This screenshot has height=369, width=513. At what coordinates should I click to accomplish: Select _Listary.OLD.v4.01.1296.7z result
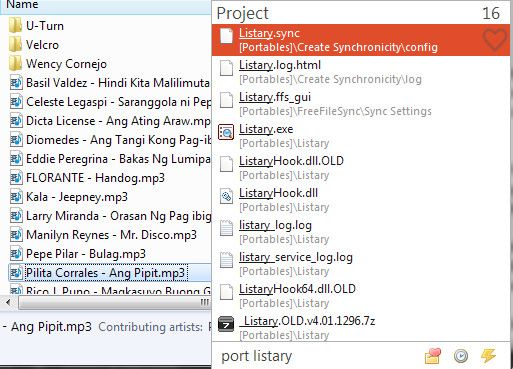[x=361, y=327]
